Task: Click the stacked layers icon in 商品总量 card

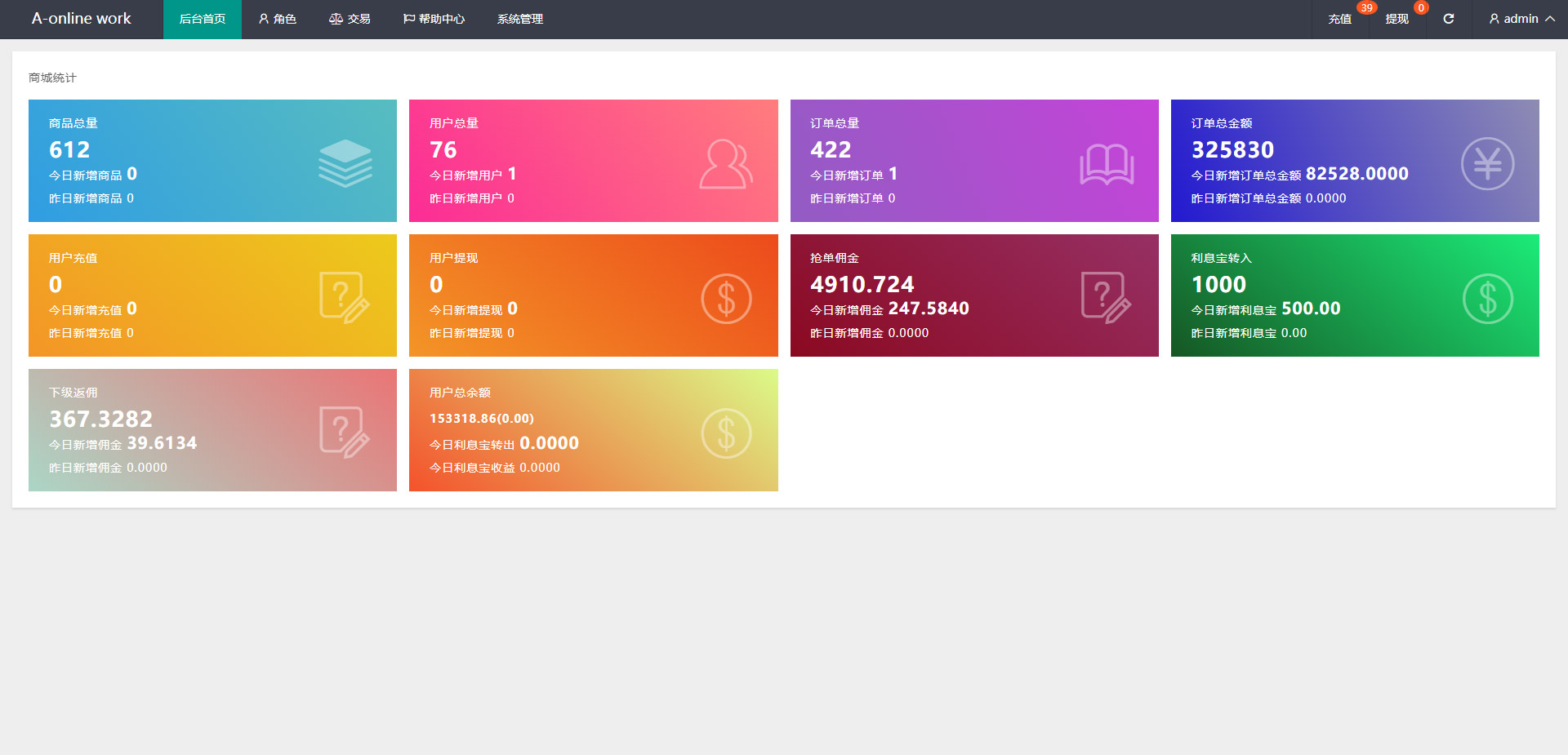Action: point(345,163)
